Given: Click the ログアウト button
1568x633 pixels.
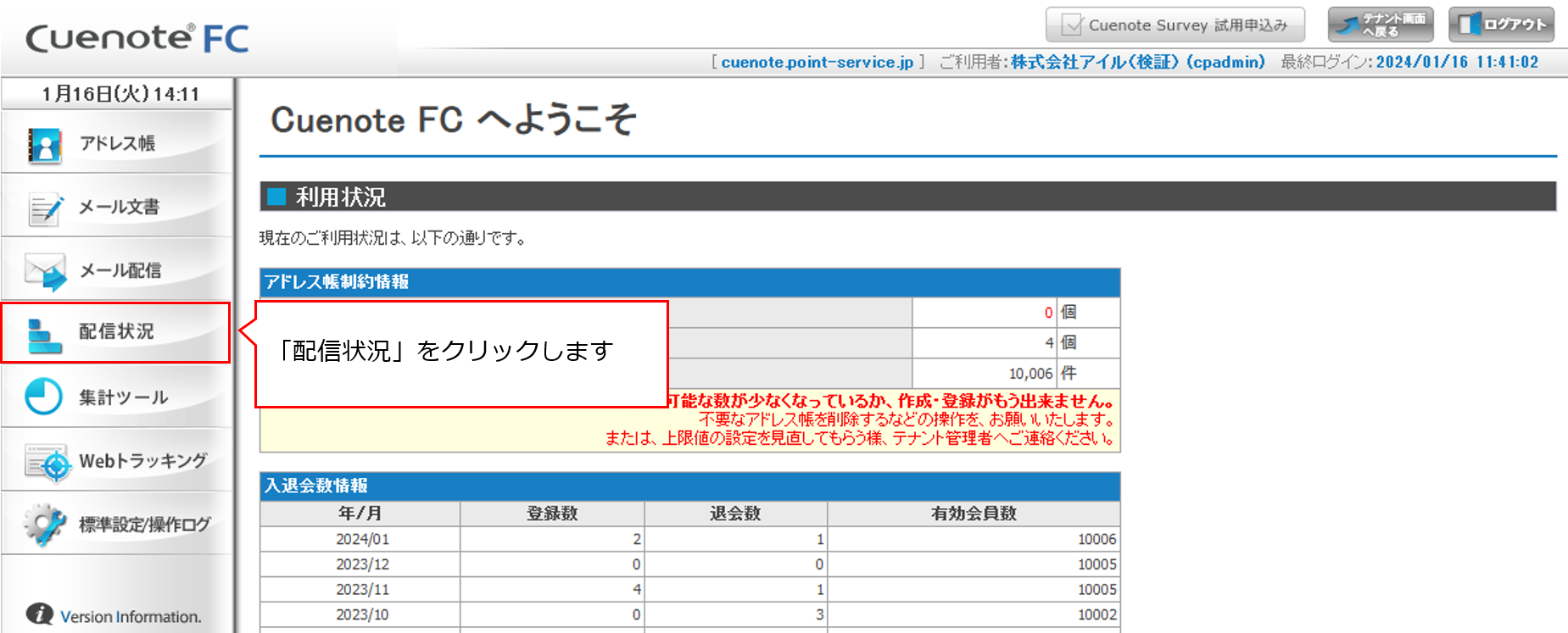Looking at the screenshot, I should tap(1501, 25).
